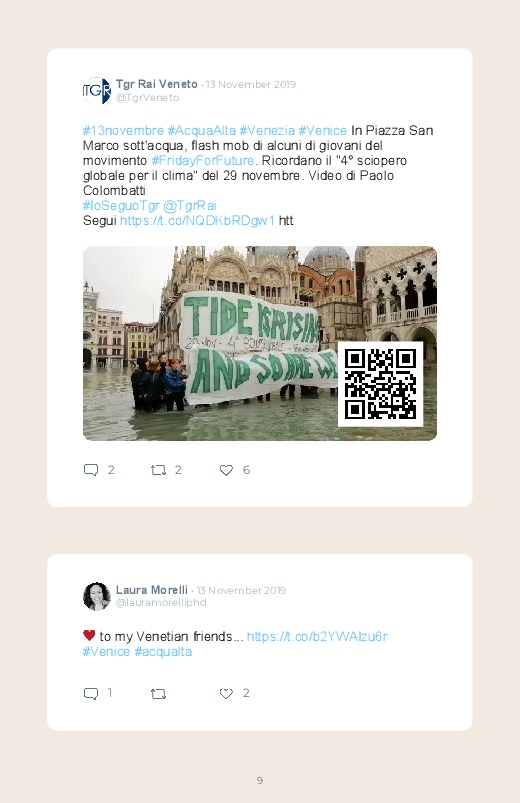Click the Laura Morelli profile photo
The width and height of the screenshot is (520, 803).
[97, 597]
